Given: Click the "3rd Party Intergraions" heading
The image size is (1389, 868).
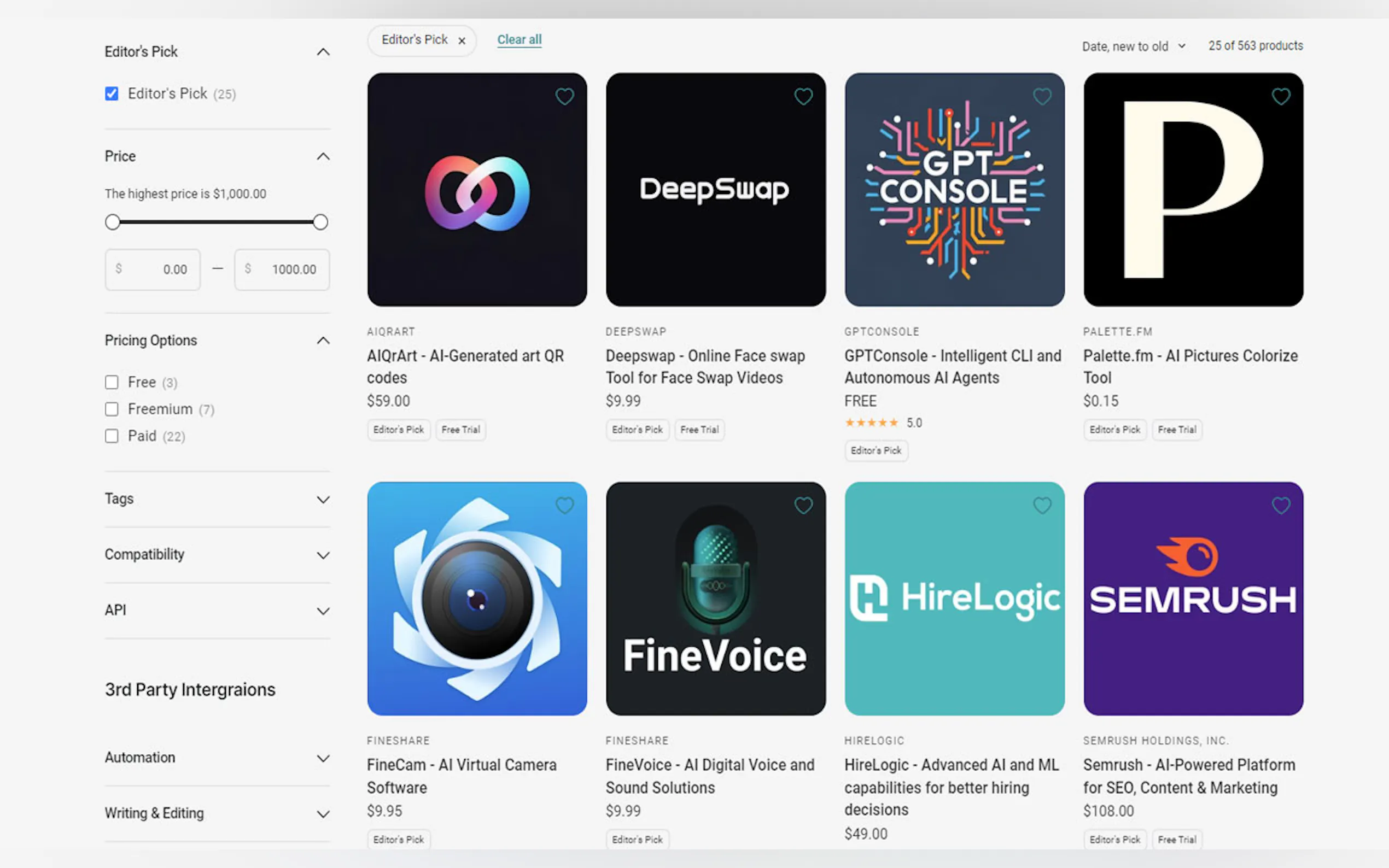Looking at the screenshot, I should click(190, 689).
